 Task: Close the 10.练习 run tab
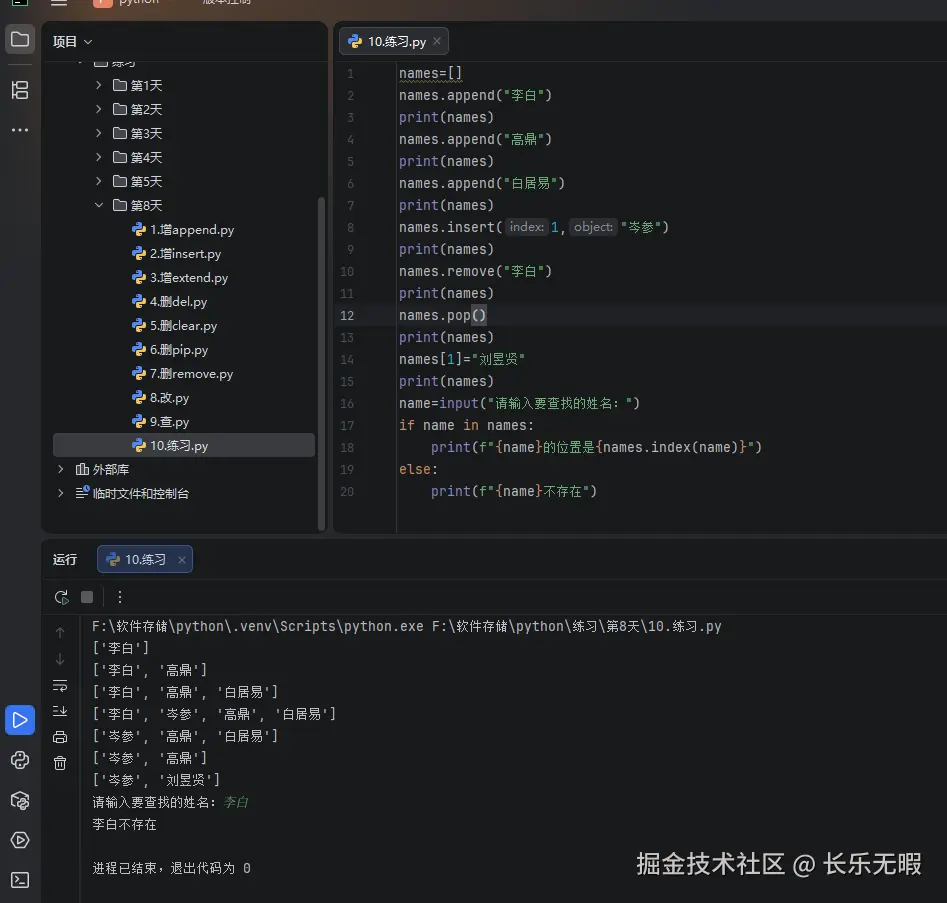181,560
